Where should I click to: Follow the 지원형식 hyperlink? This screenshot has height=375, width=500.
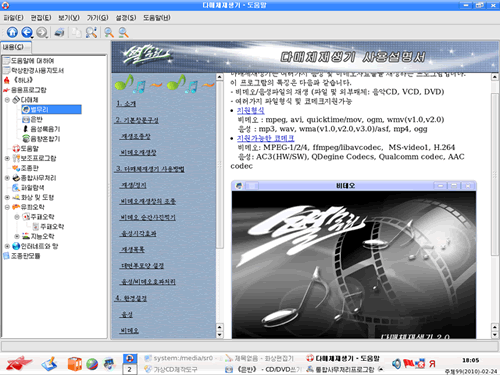(250, 110)
